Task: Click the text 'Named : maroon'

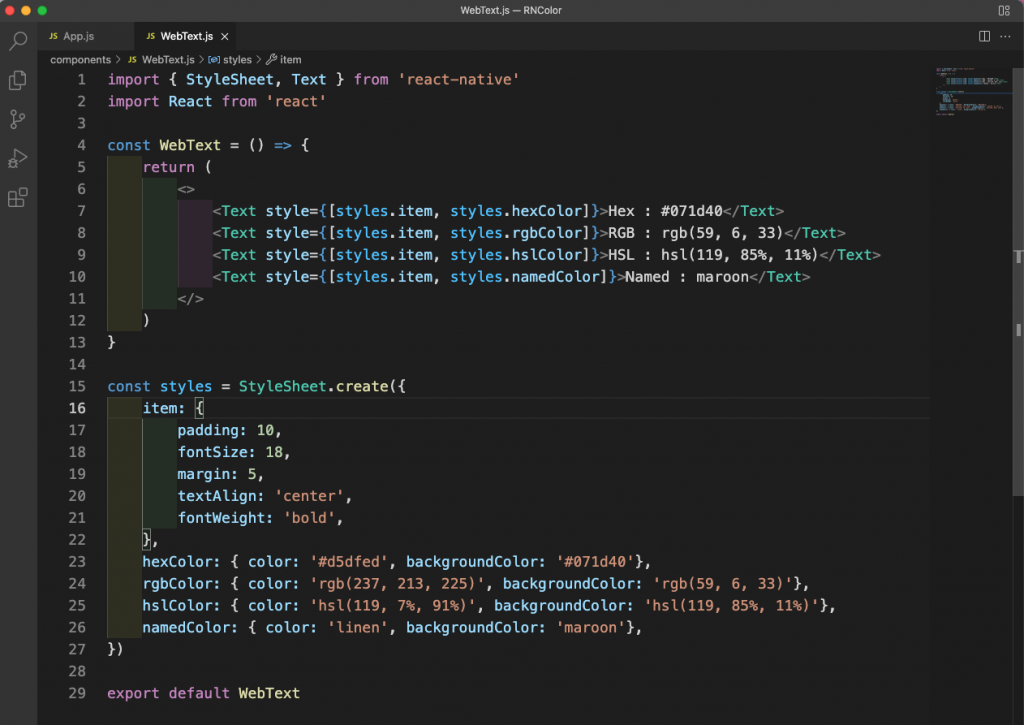Action: point(686,277)
